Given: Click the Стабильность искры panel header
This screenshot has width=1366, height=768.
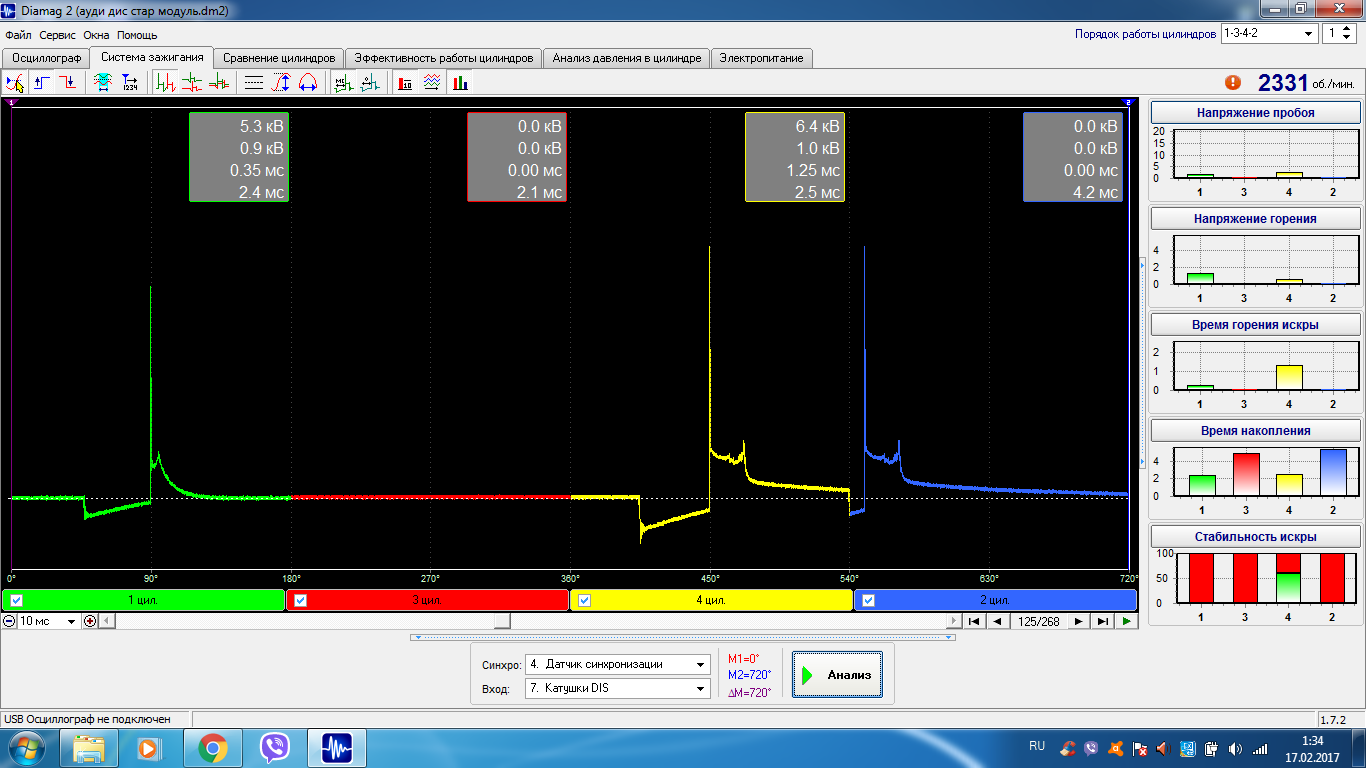Looking at the screenshot, I should [1255, 537].
